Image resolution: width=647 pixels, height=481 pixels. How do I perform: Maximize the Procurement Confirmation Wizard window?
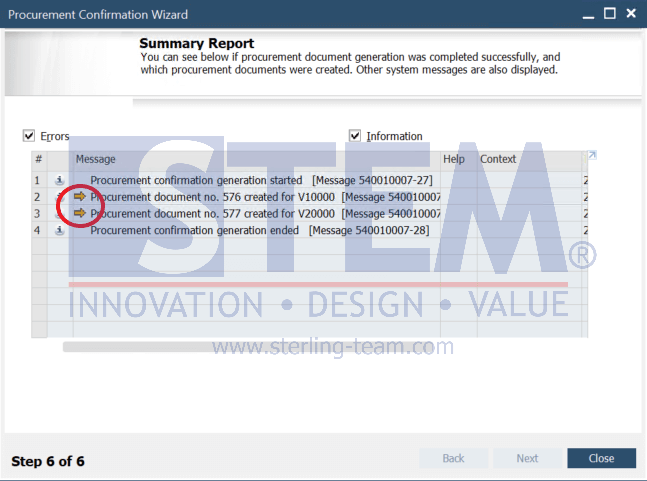click(x=609, y=14)
